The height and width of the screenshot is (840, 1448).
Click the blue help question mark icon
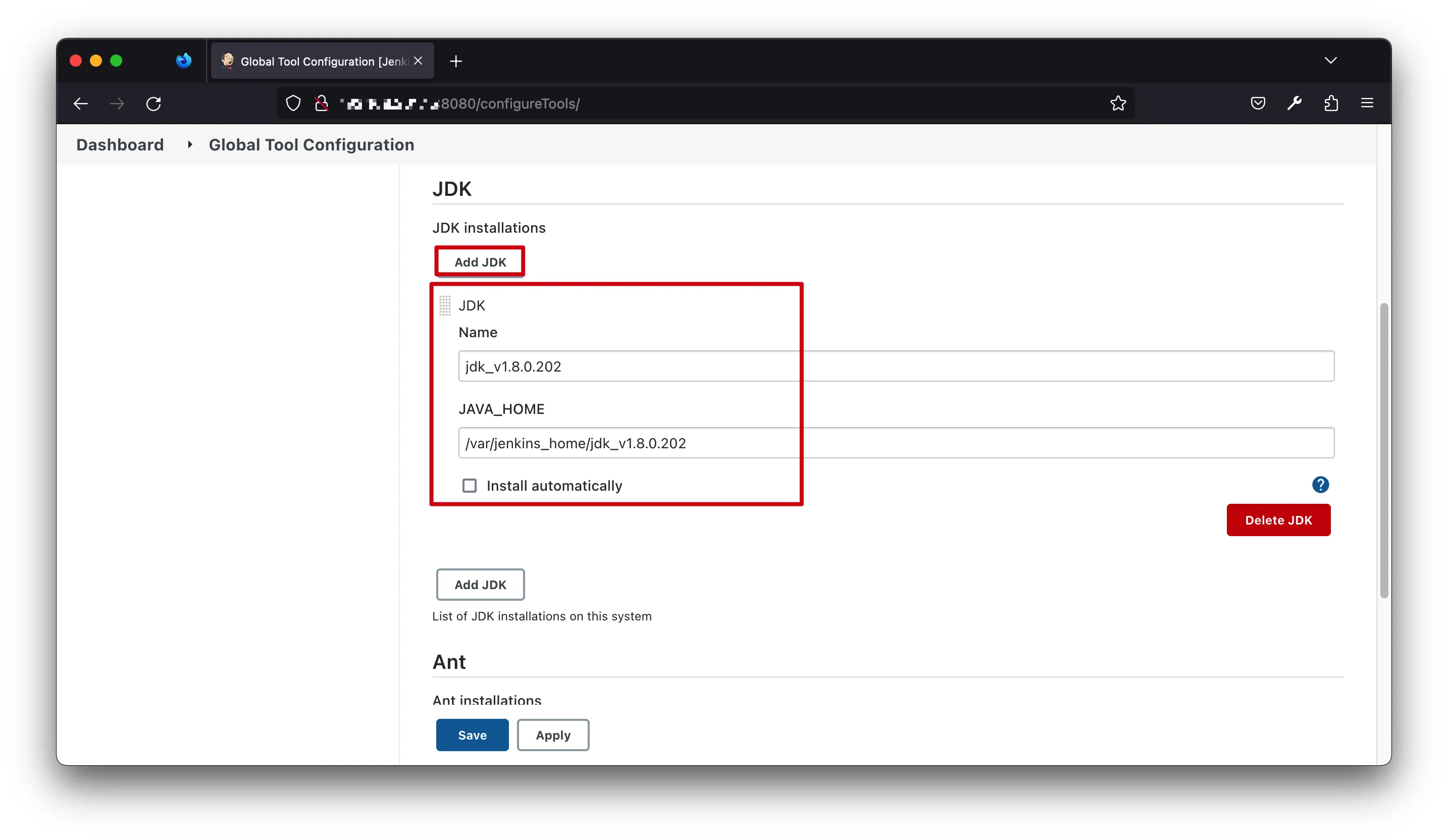[x=1320, y=485]
